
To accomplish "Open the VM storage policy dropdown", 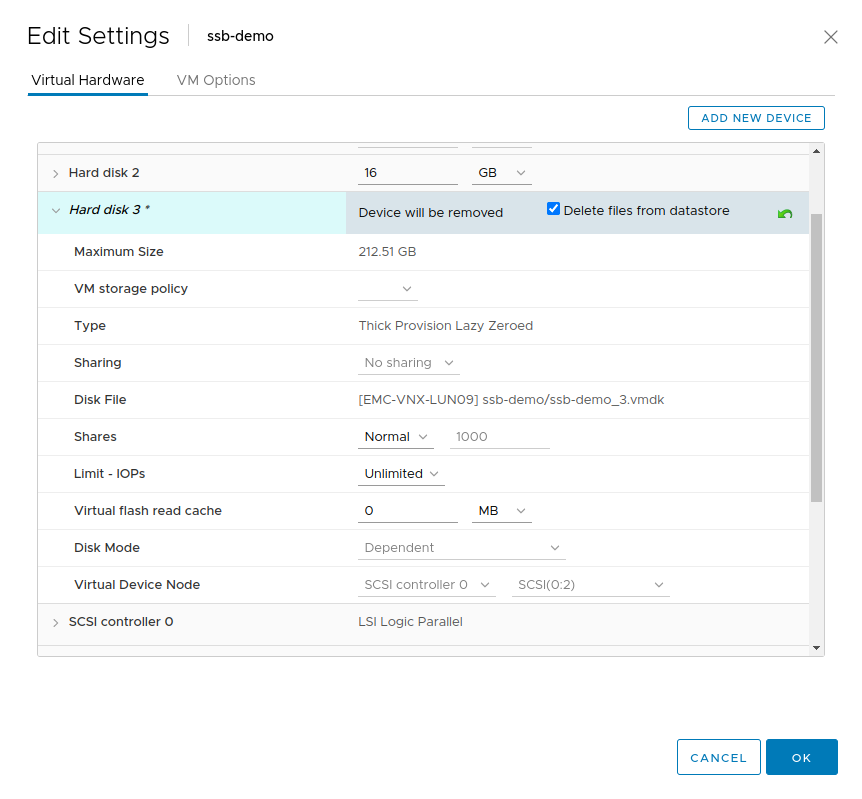I will (x=388, y=289).
